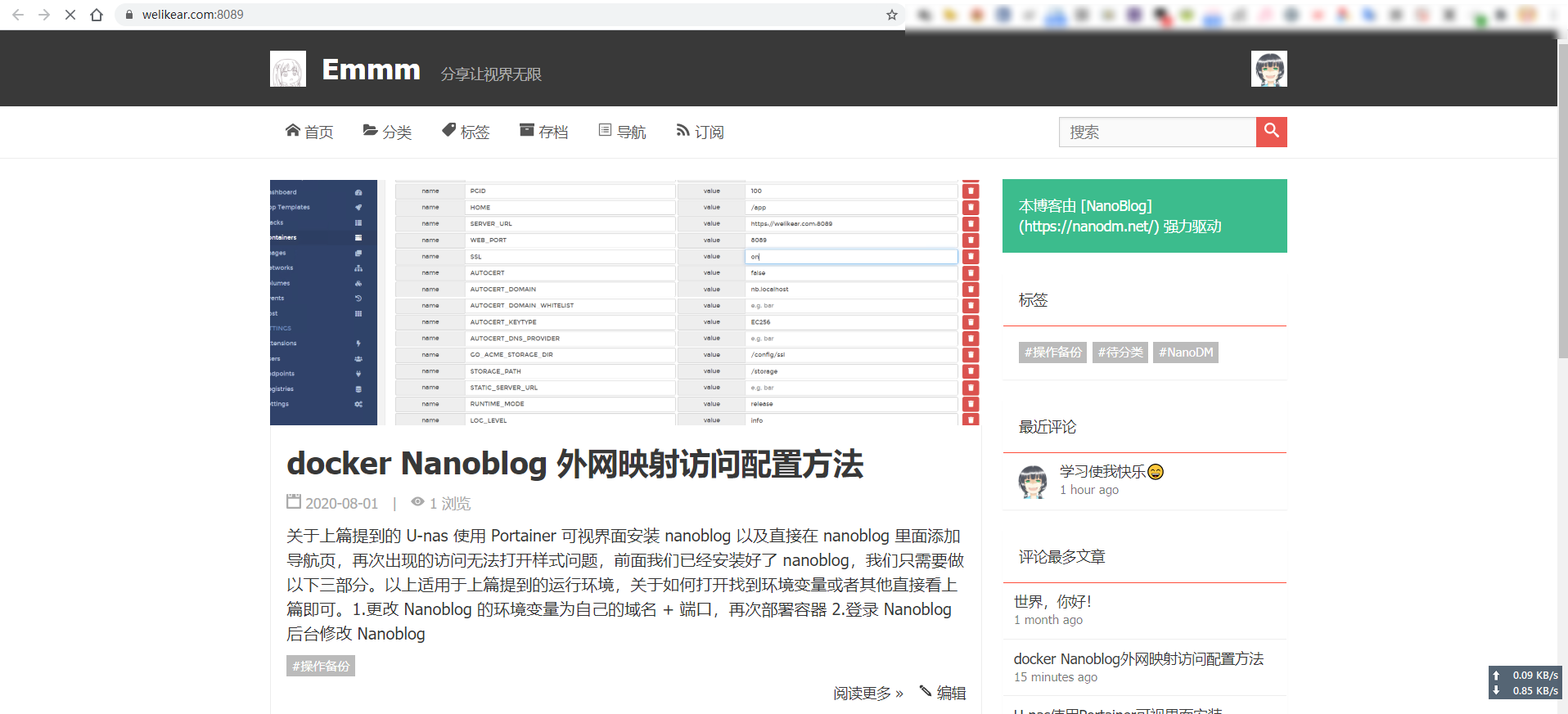Select the #NanoDM tag in sidebar

(x=1185, y=353)
